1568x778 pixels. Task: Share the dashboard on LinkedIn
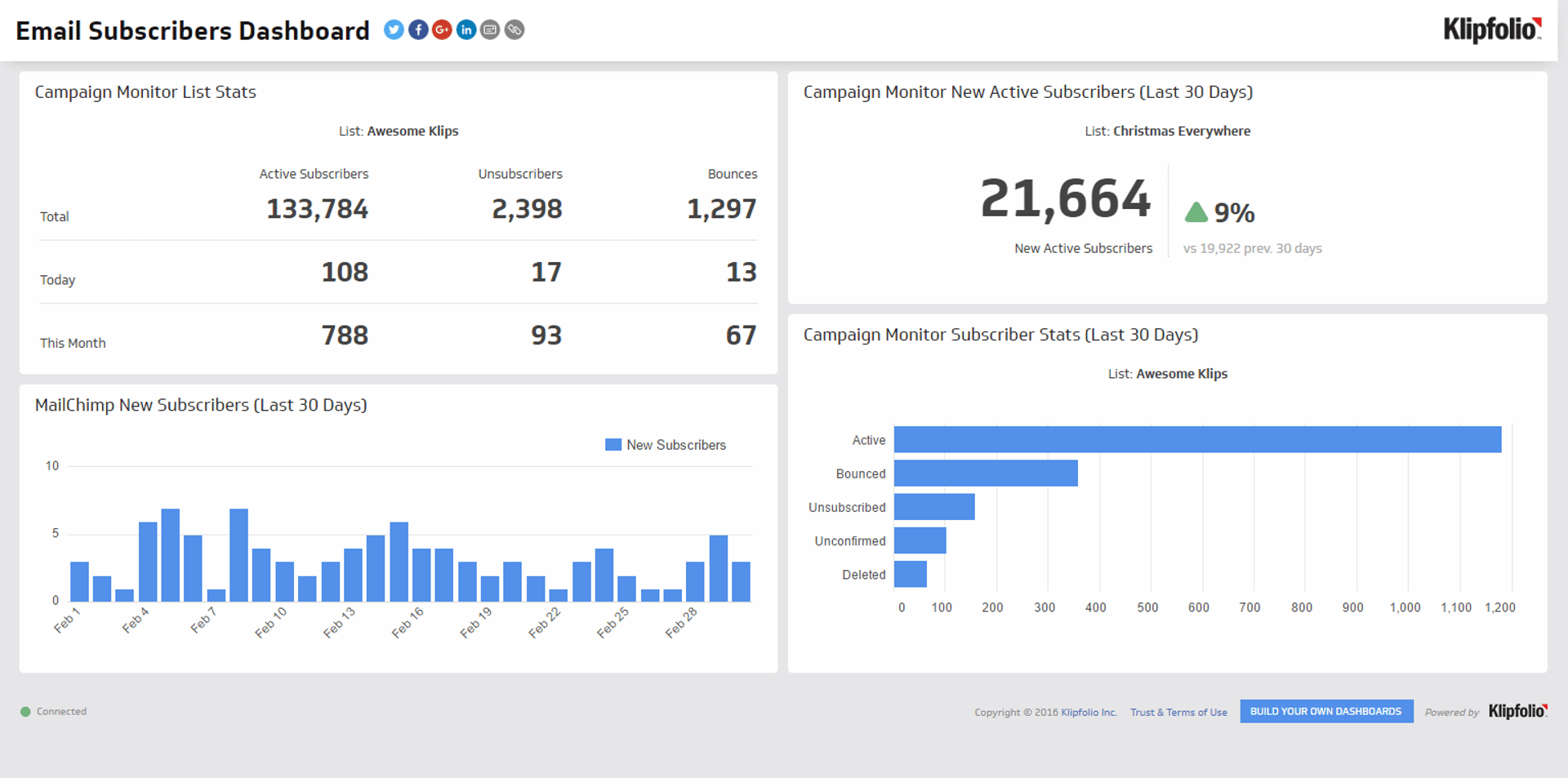pos(466,29)
